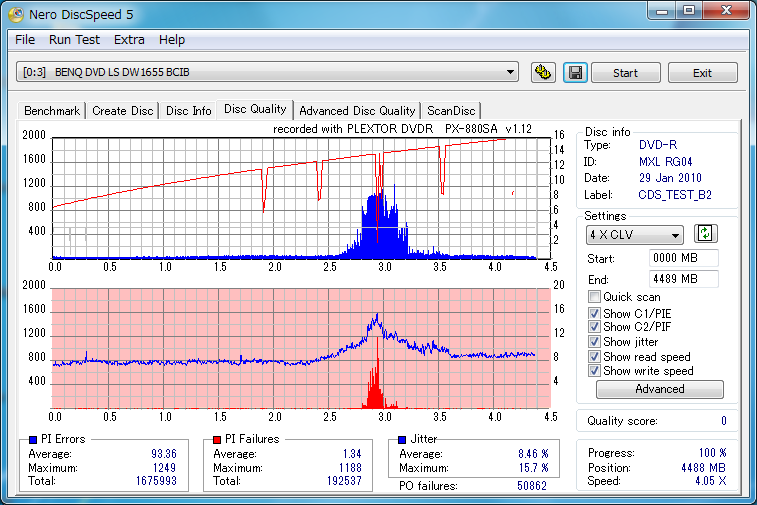This screenshot has width=757, height=505.
Task: Open the Extra menu
Action: (129, 39)
